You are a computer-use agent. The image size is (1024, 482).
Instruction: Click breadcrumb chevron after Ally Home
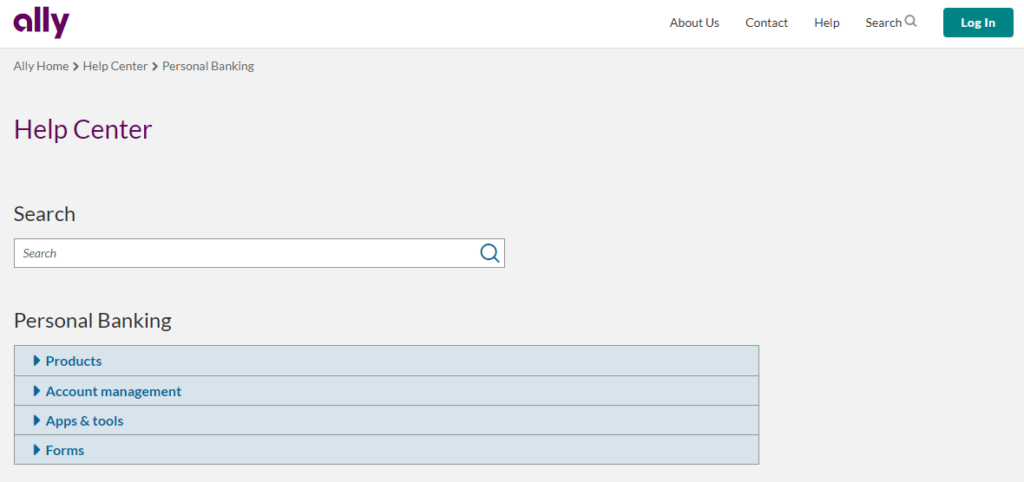pos(76,67)
